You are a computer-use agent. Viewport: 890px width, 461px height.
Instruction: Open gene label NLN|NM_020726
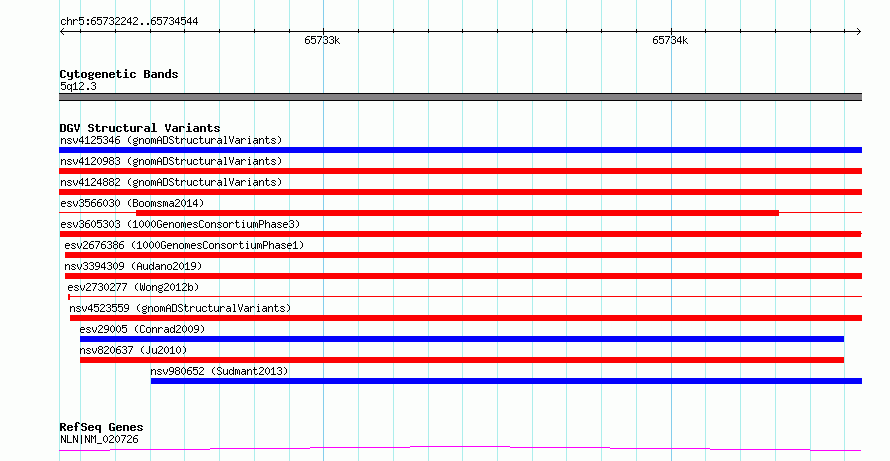pos(99,439)
